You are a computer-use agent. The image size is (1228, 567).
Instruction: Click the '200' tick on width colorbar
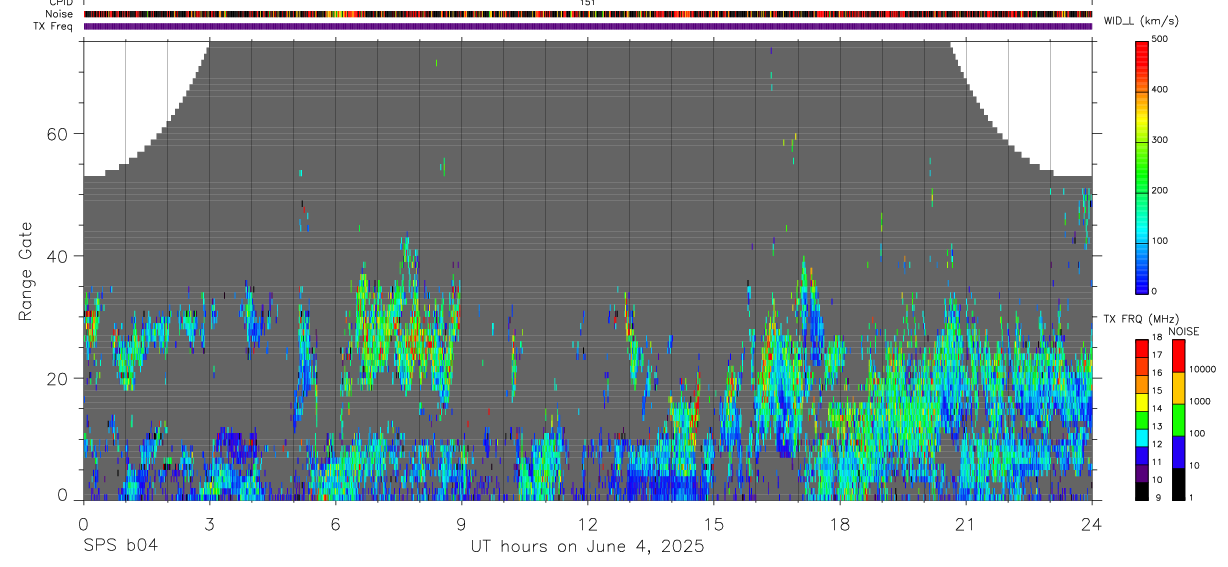1161,190
